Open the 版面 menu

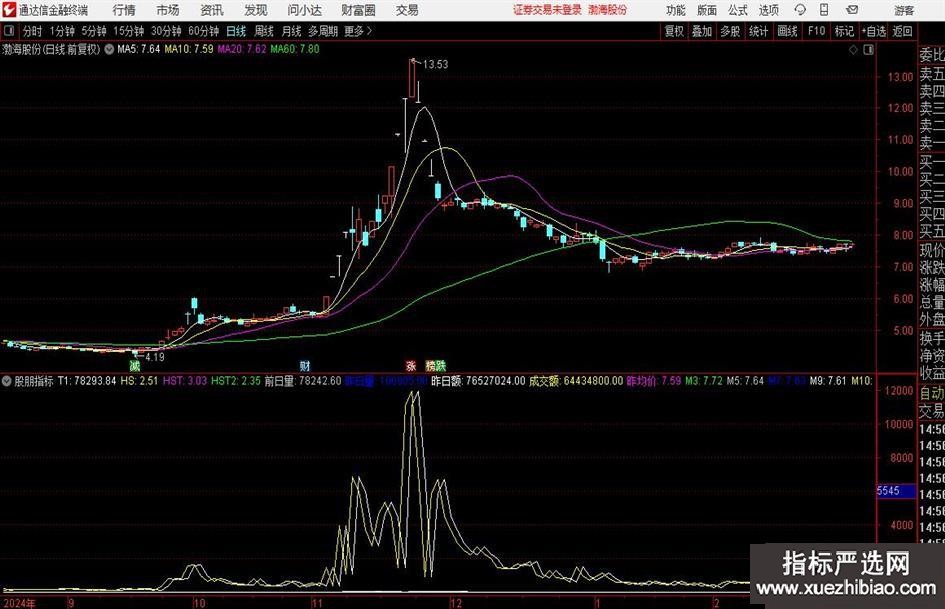click(706, 10)
